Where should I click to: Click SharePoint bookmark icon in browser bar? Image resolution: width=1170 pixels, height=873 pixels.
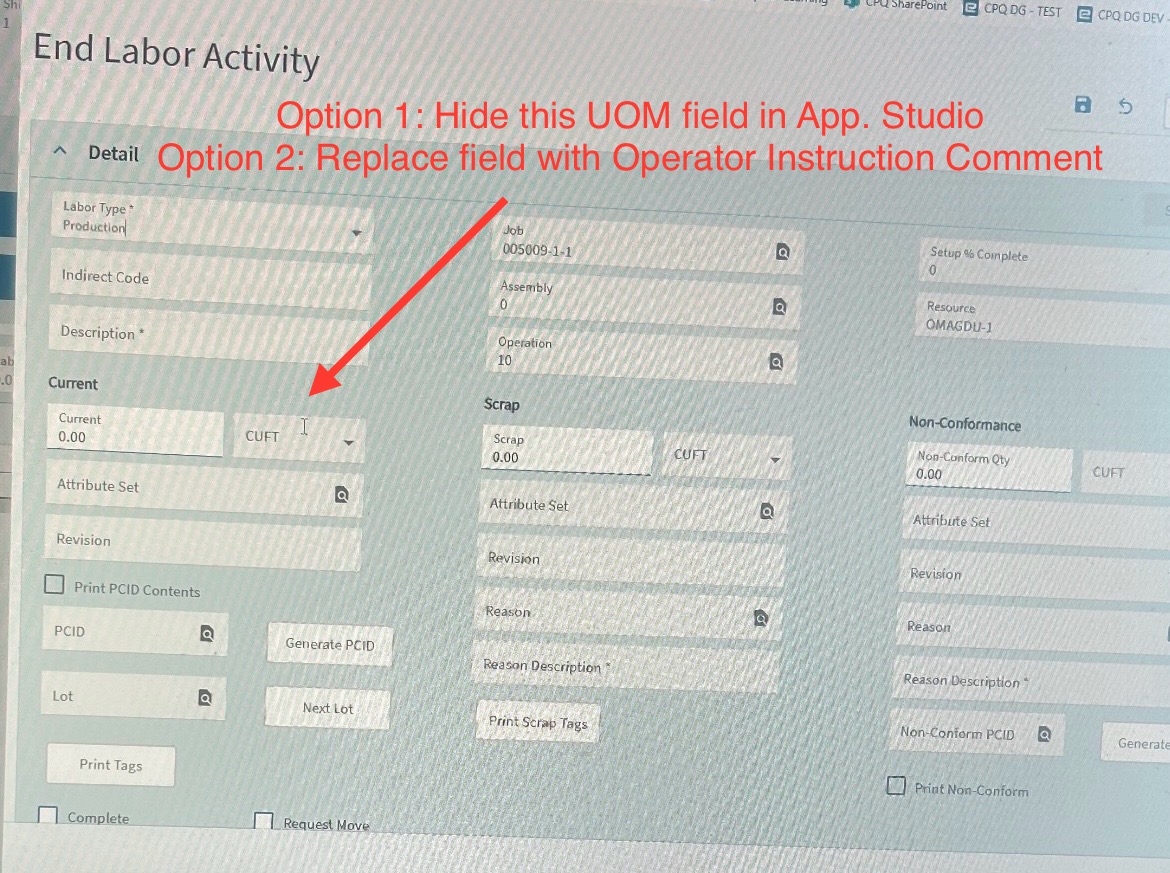coord(851,4)
